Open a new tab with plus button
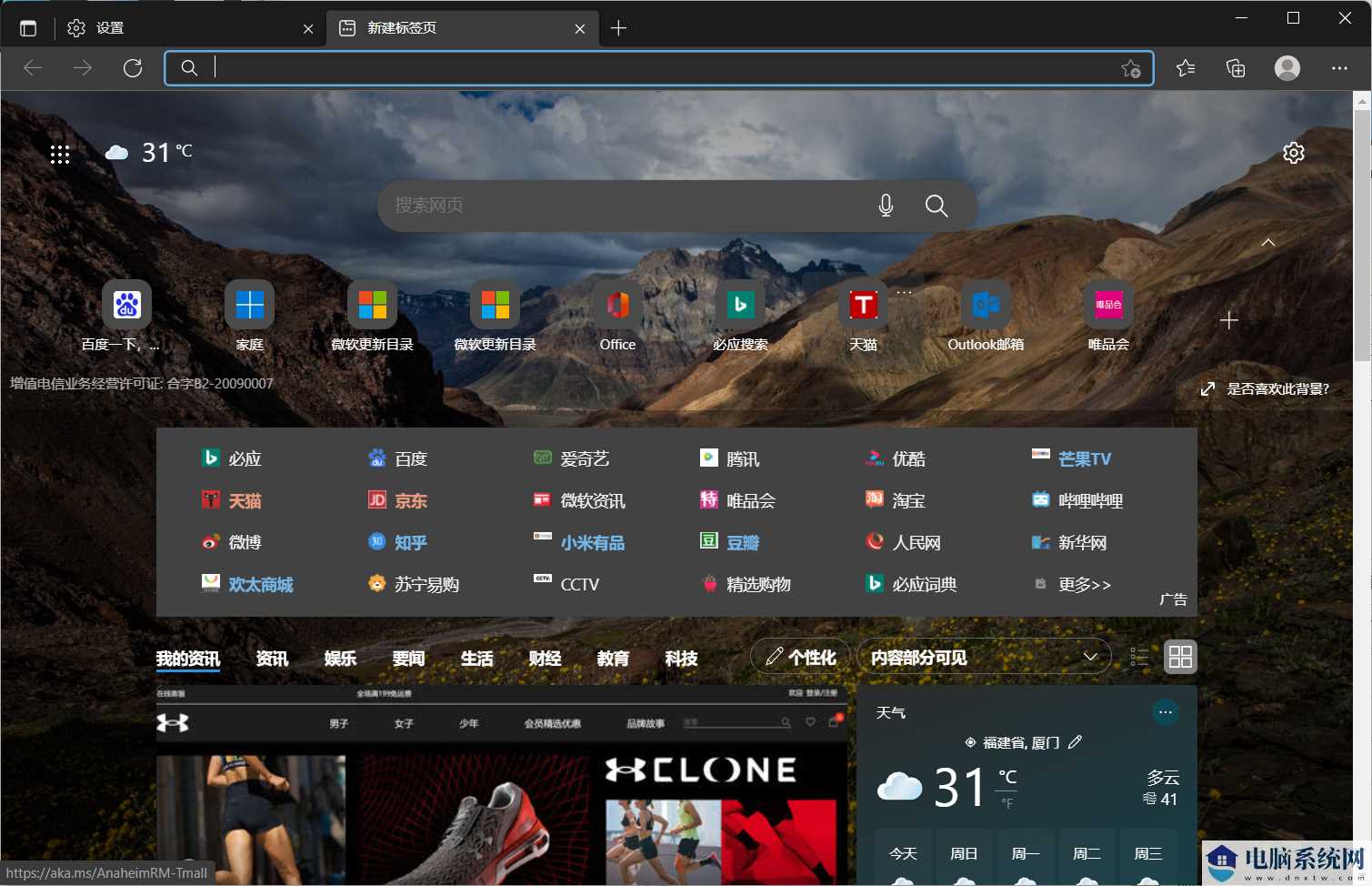Viewport: 1372px width, 886px height. (x=618, y=28)
